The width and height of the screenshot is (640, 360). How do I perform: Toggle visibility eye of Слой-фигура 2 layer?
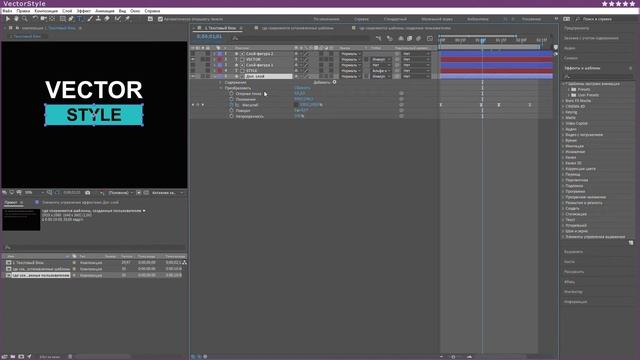[193, 54]
